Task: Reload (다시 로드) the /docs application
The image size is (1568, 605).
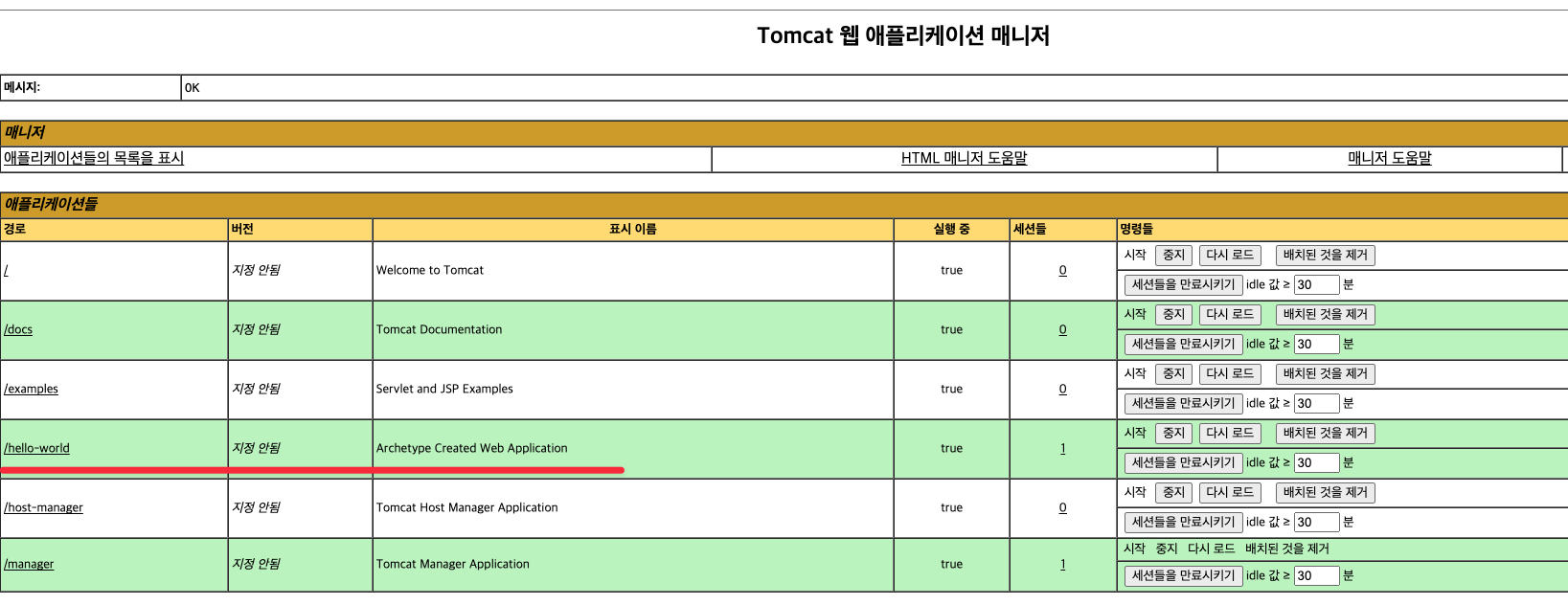Action: pyautogui.click(x=1230, y=315)
